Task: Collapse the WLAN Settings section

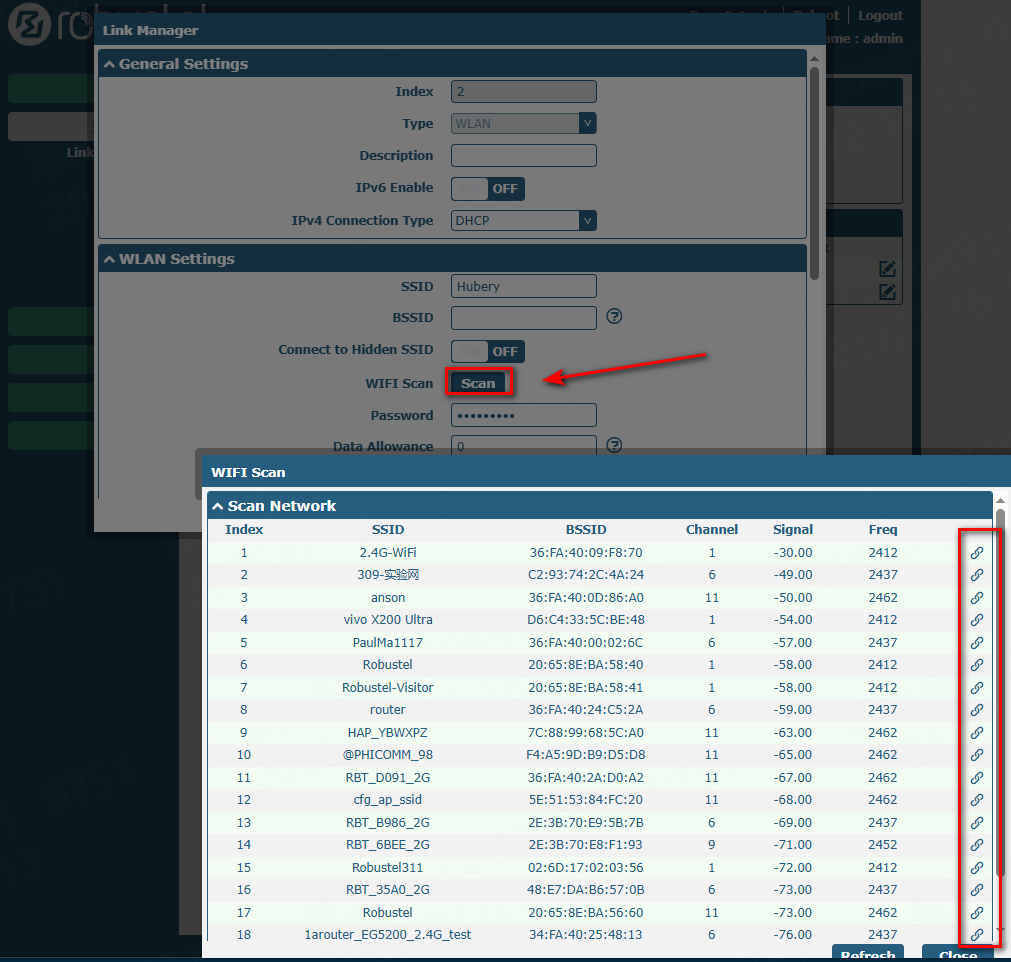Action: pyautogui.click(x=108, y=259)
